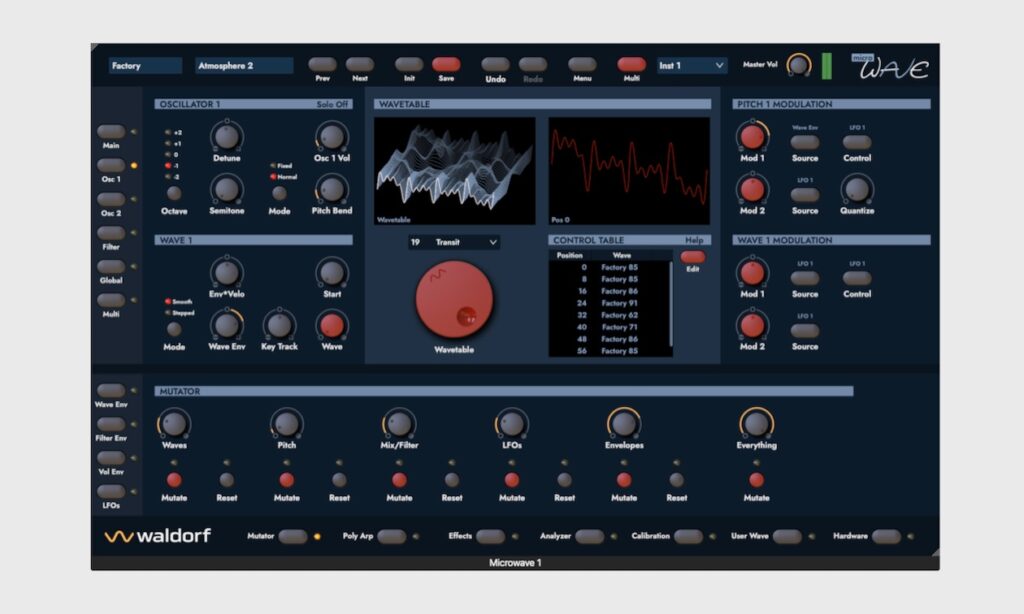Click the 3D wavetable display
The image size is (1024, 614).
coord(455,171)
